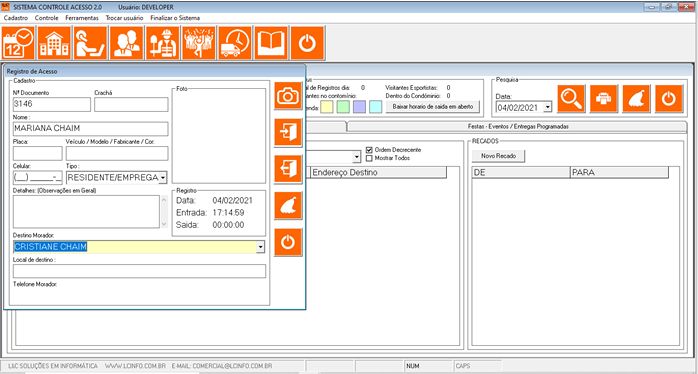The image size is (698, 374).
Task: Open the receptionist at laptop toolbar icon
Action: click(x=90, y=43)
